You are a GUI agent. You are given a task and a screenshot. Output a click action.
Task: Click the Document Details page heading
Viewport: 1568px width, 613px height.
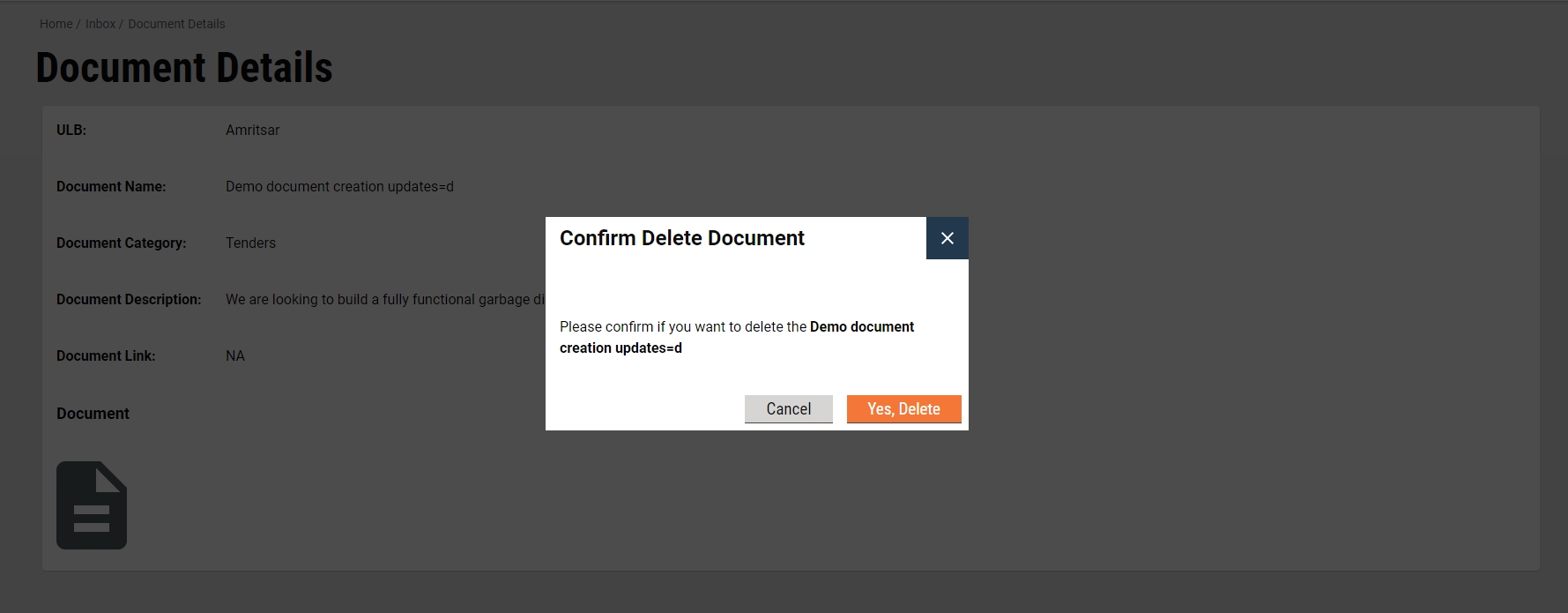(x=184, y=68)
